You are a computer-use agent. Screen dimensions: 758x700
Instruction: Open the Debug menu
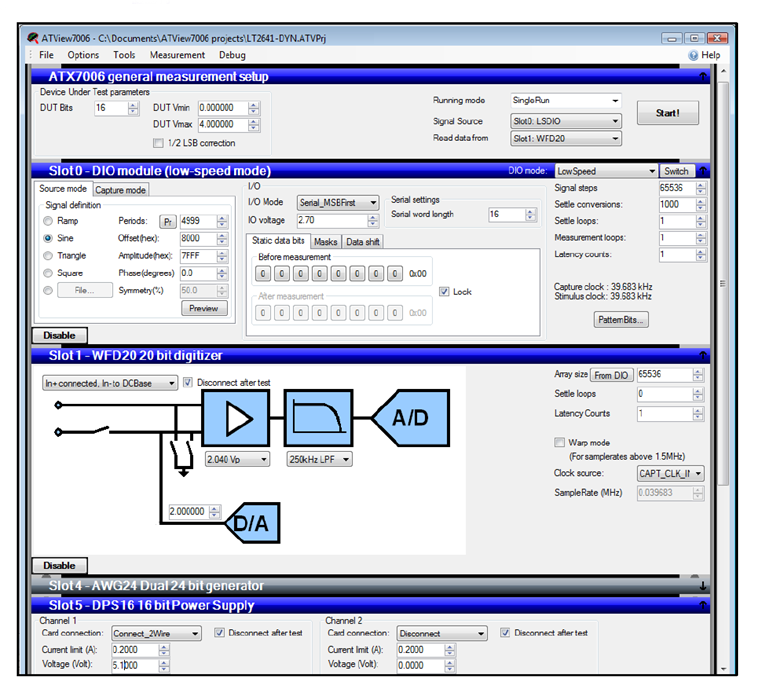[x=233, y=55]
